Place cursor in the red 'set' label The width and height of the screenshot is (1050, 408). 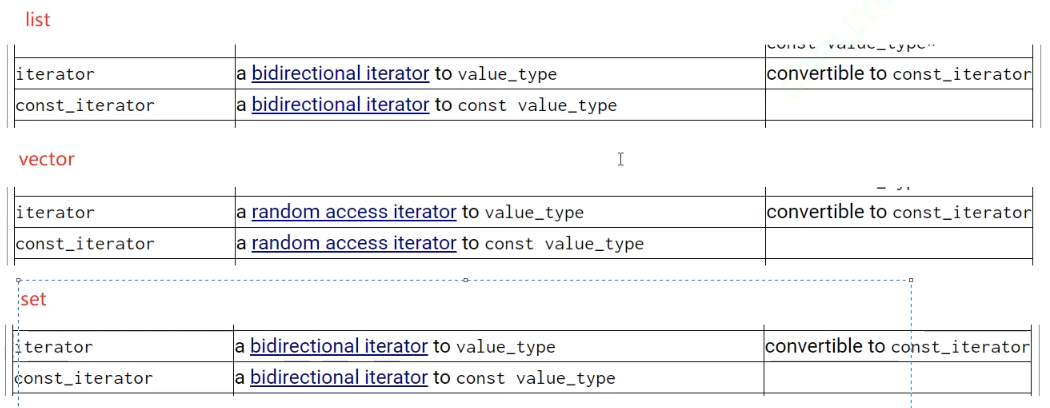(x=32, y=299)
